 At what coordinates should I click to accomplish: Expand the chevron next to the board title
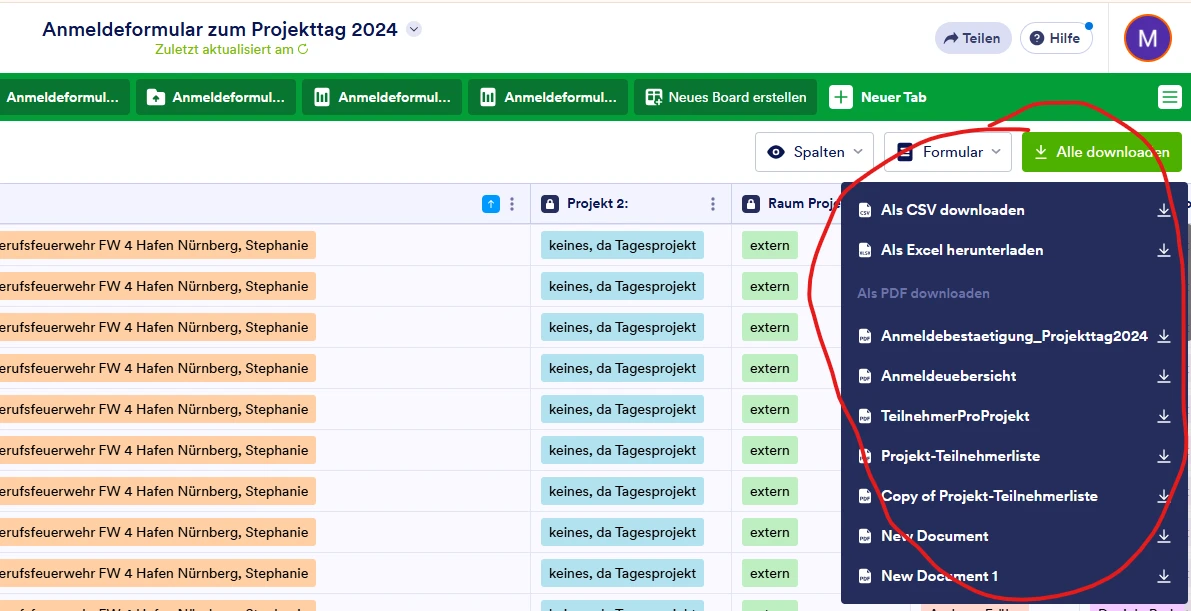(x=413, y=29)
